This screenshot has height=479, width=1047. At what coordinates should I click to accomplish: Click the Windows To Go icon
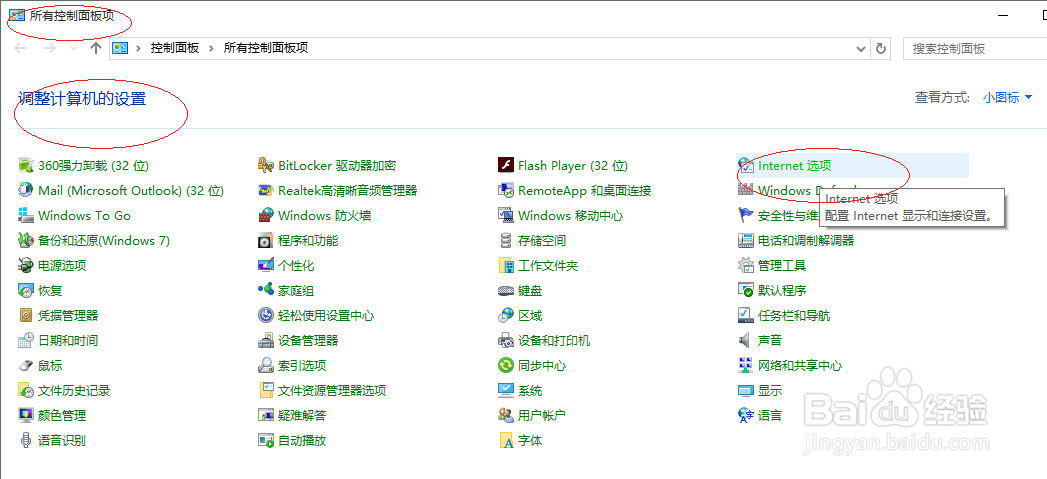[x=26, y=215]
